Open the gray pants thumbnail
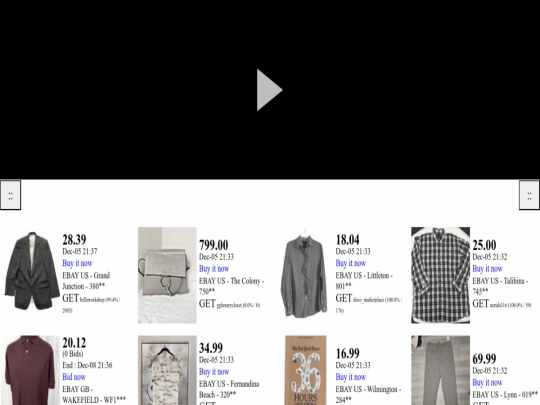Image resolution: width=540 pixels, height=405 pixels. (x=440, y=370)
